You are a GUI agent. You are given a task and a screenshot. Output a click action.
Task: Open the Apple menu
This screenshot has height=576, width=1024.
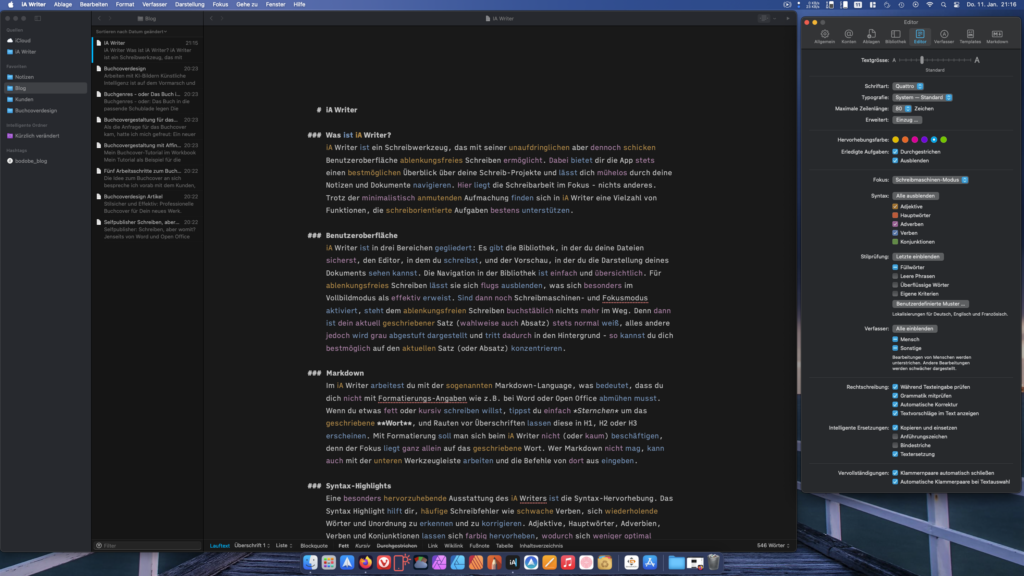[x=10, y=5]
